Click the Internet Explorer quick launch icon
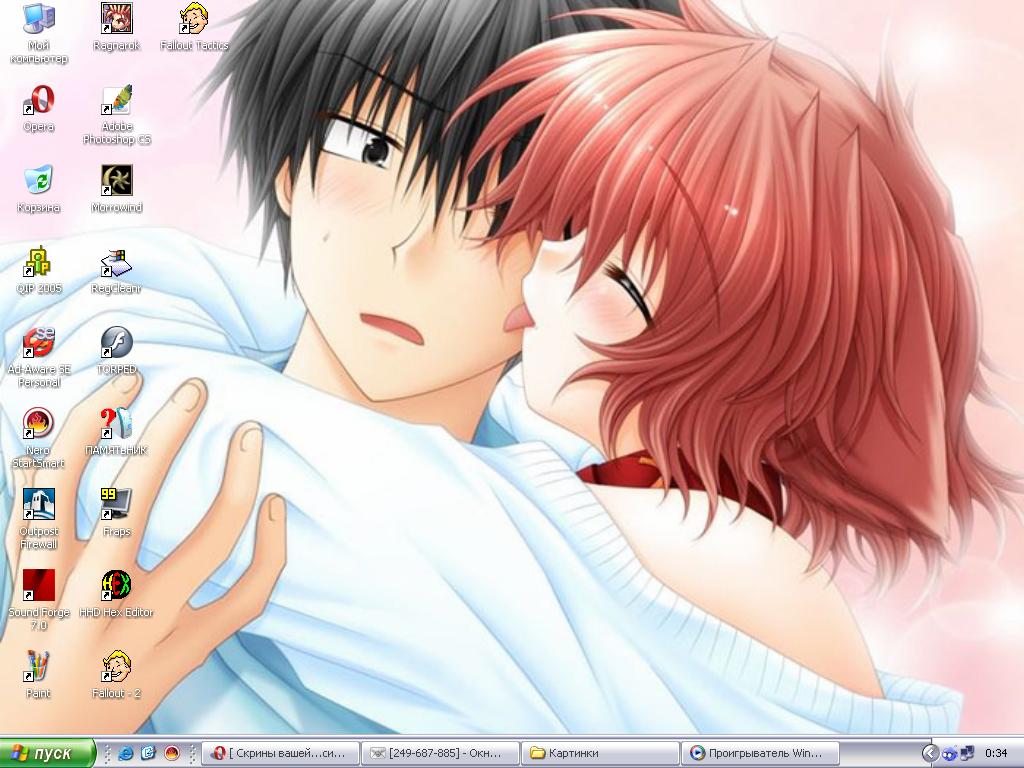The image size is (1024, 768). pyautogui.click(x=125, y=753)
